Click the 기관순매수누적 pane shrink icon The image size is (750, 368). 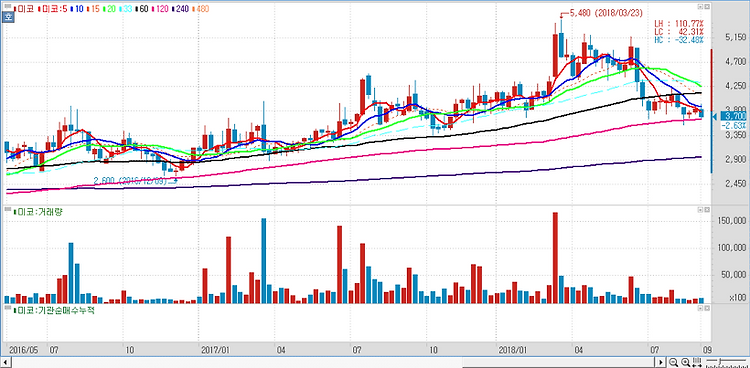coord(700,309)
